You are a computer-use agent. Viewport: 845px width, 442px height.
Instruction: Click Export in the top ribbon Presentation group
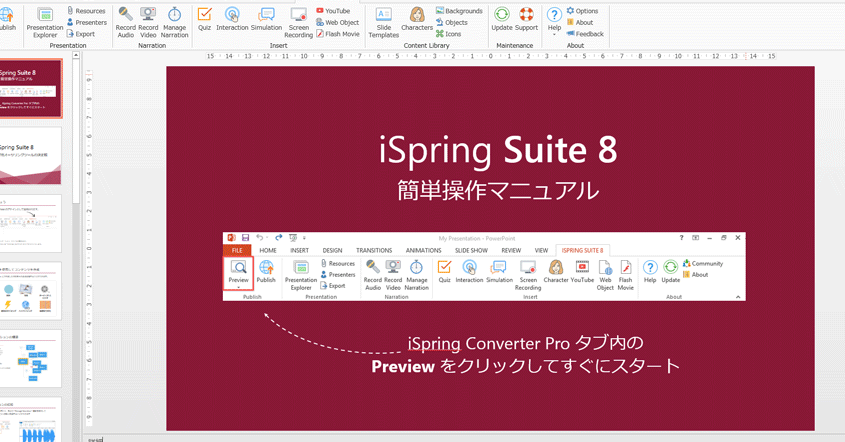[x=81, y=33]
